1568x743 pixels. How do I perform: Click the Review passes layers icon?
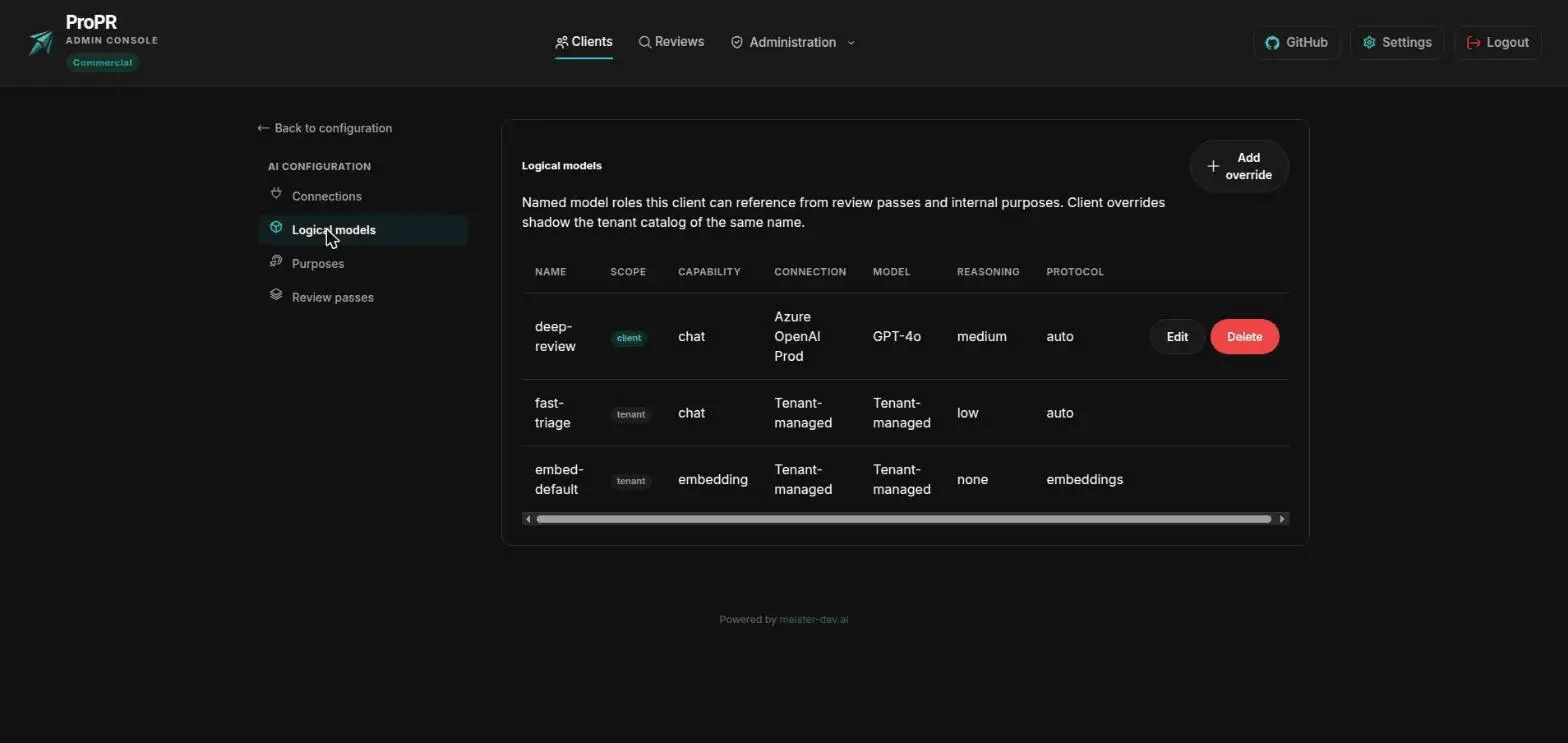pyautogui.click(x=276, y=295)
